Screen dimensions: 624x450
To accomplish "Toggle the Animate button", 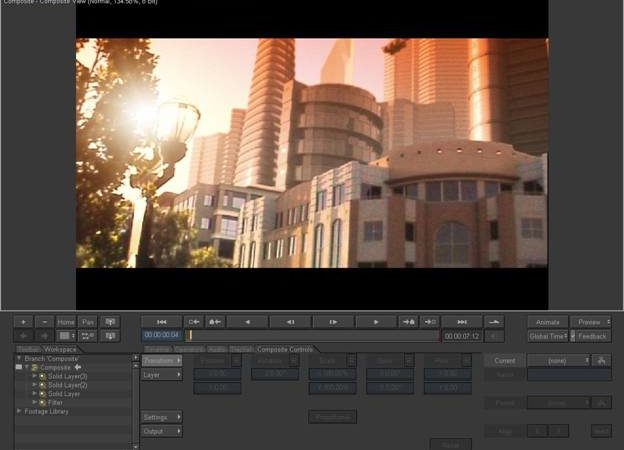I will [548, 322].
